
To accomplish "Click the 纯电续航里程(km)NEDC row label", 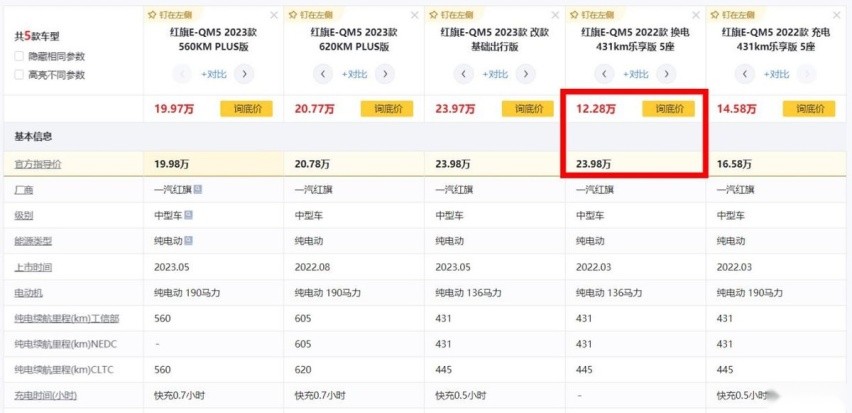I will tap(66, 344).
